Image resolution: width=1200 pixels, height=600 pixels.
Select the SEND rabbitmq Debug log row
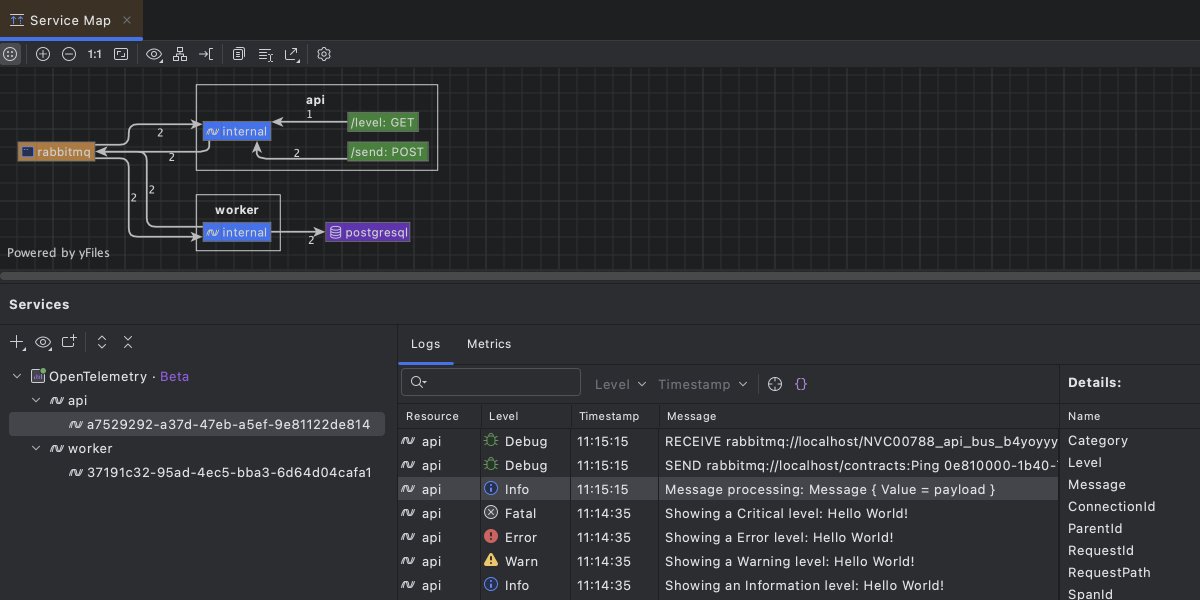pos(728,465)
